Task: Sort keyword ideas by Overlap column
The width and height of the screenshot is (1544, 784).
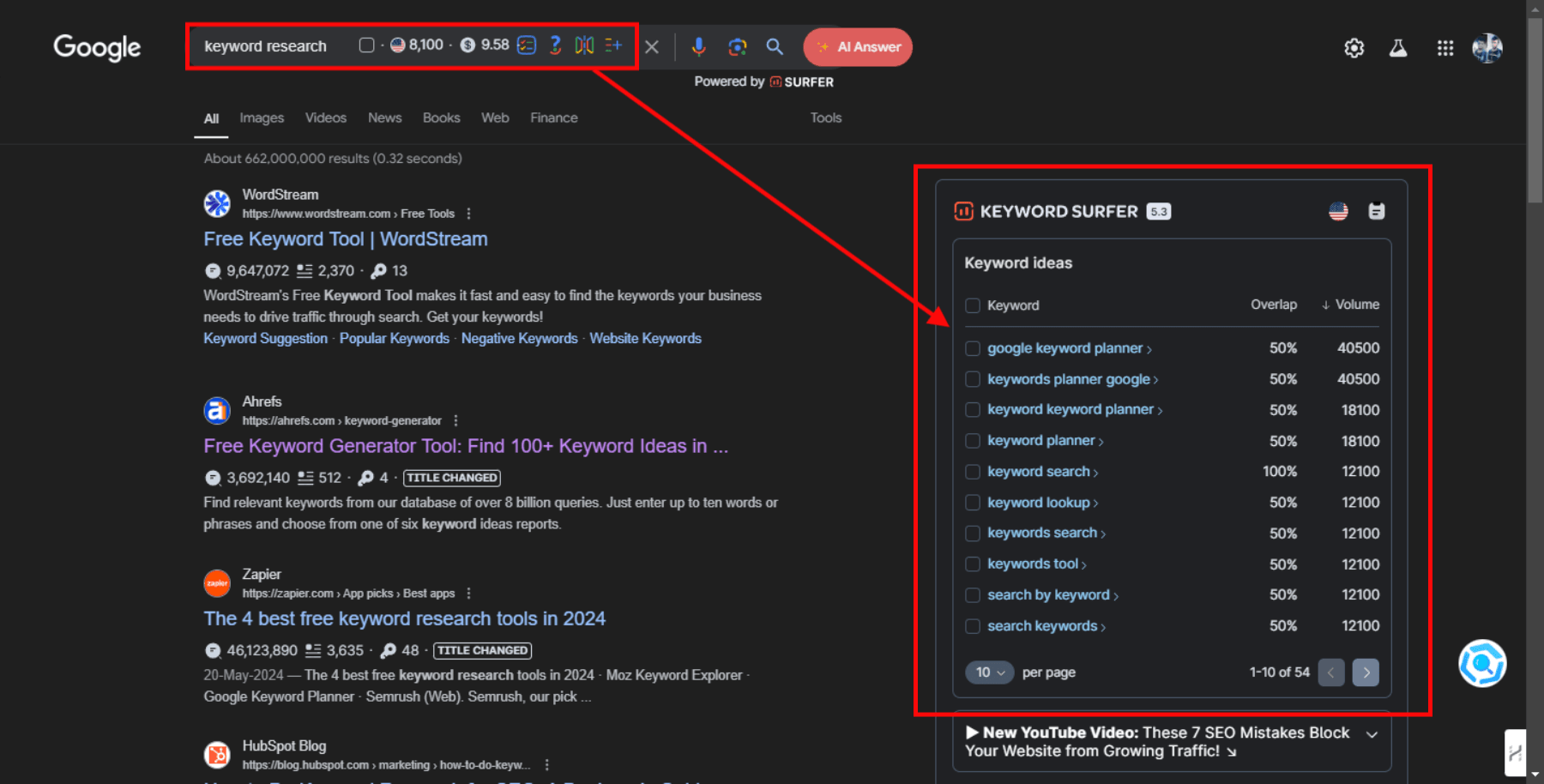Action: coord(1274,305)
